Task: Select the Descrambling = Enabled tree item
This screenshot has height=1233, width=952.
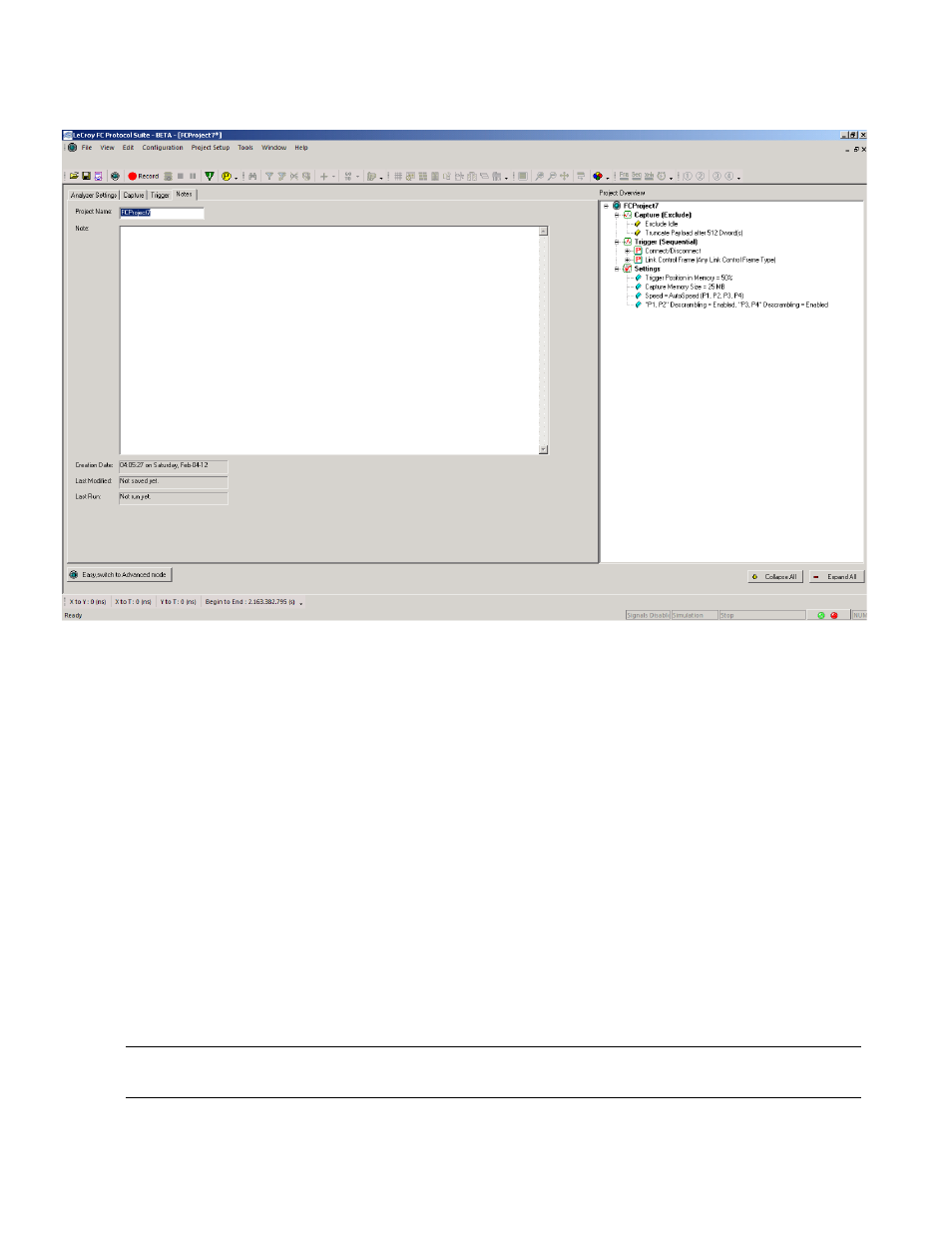Action: (x=736, y=305)
